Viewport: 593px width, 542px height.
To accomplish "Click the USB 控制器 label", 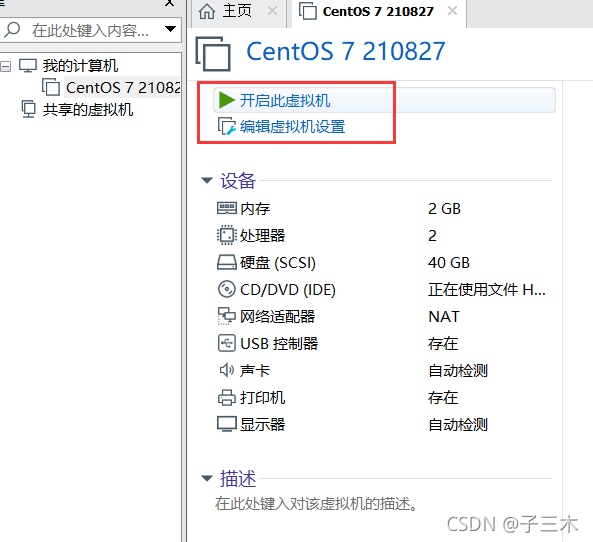I will [279, 344].
